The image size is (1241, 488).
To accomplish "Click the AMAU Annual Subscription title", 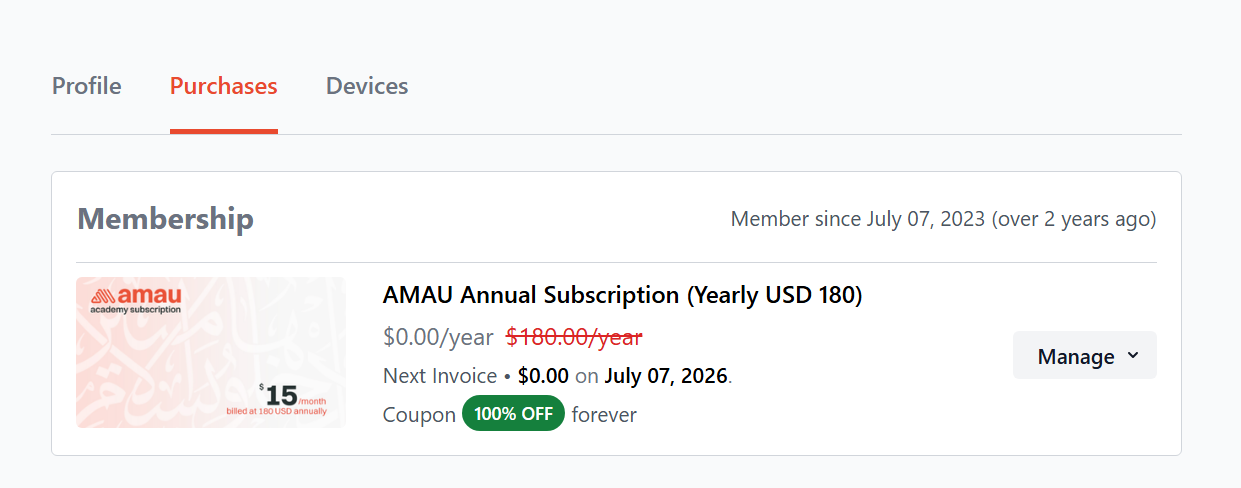I will pyautogui.click(x=622, y=295).
